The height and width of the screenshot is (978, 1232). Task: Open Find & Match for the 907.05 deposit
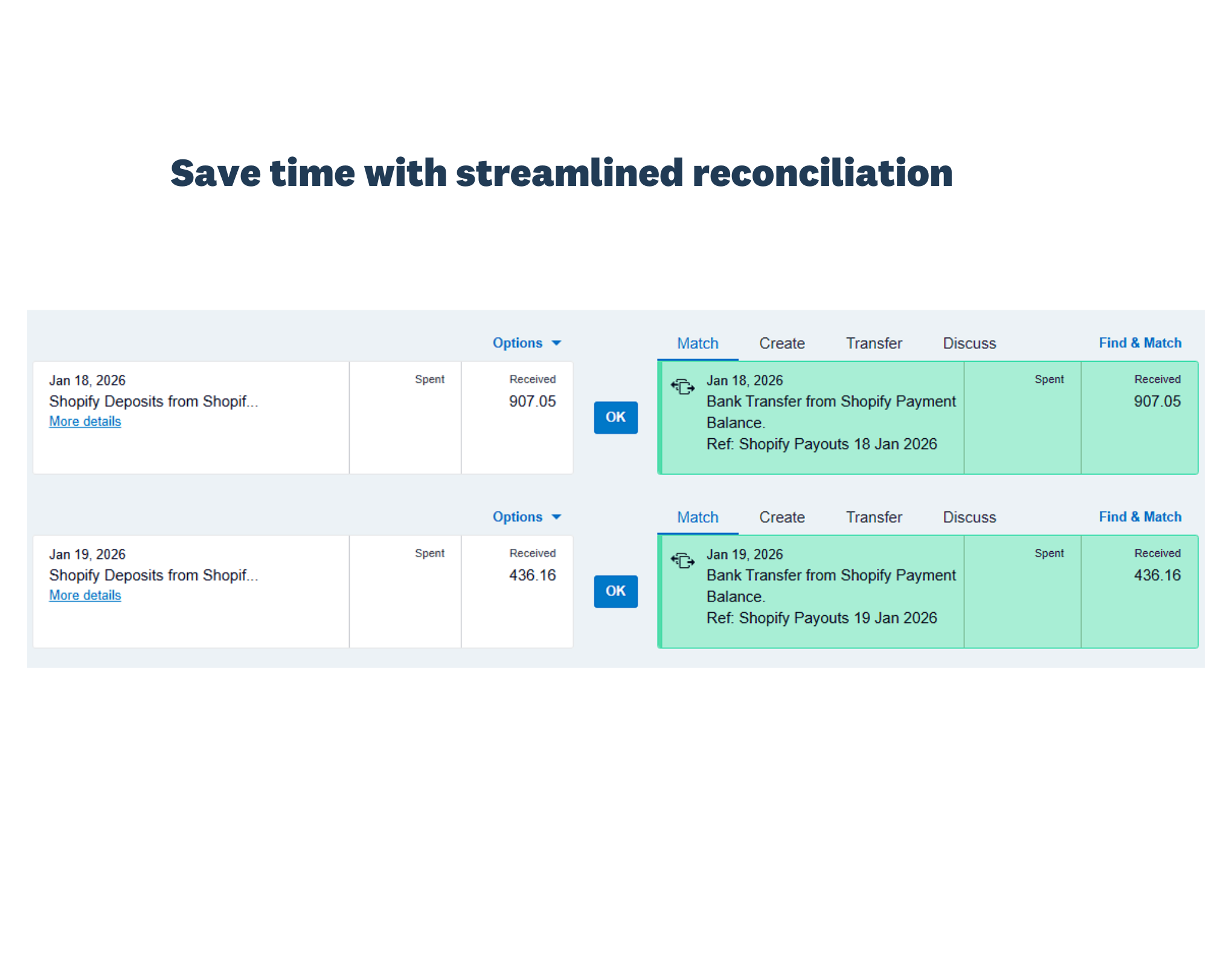point(1140,342)
